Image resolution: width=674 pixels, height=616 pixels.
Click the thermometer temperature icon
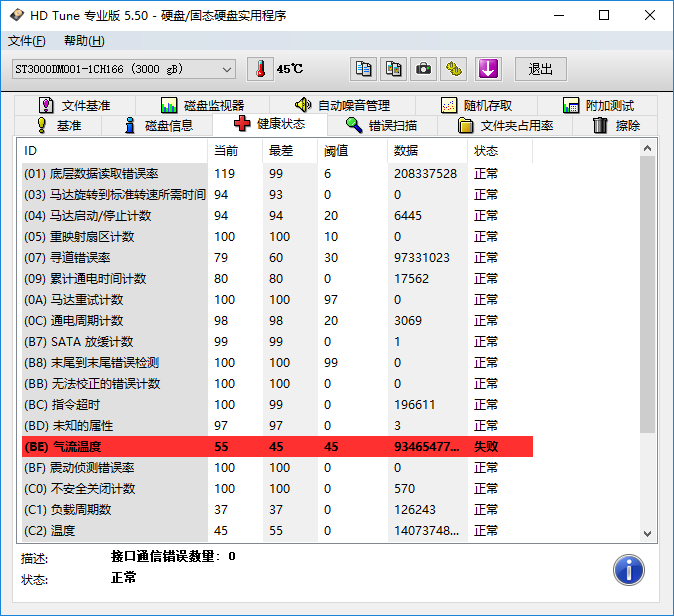click(260, 69)
